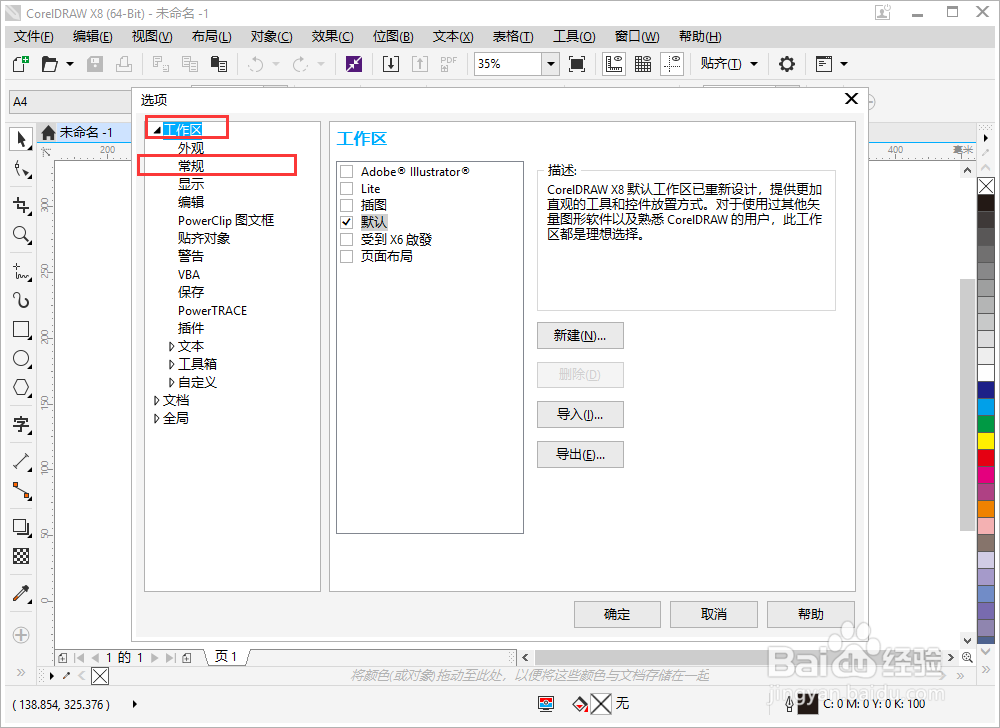
Task: Select the Freehand curve tool
Action: click(x=21, y=271)
